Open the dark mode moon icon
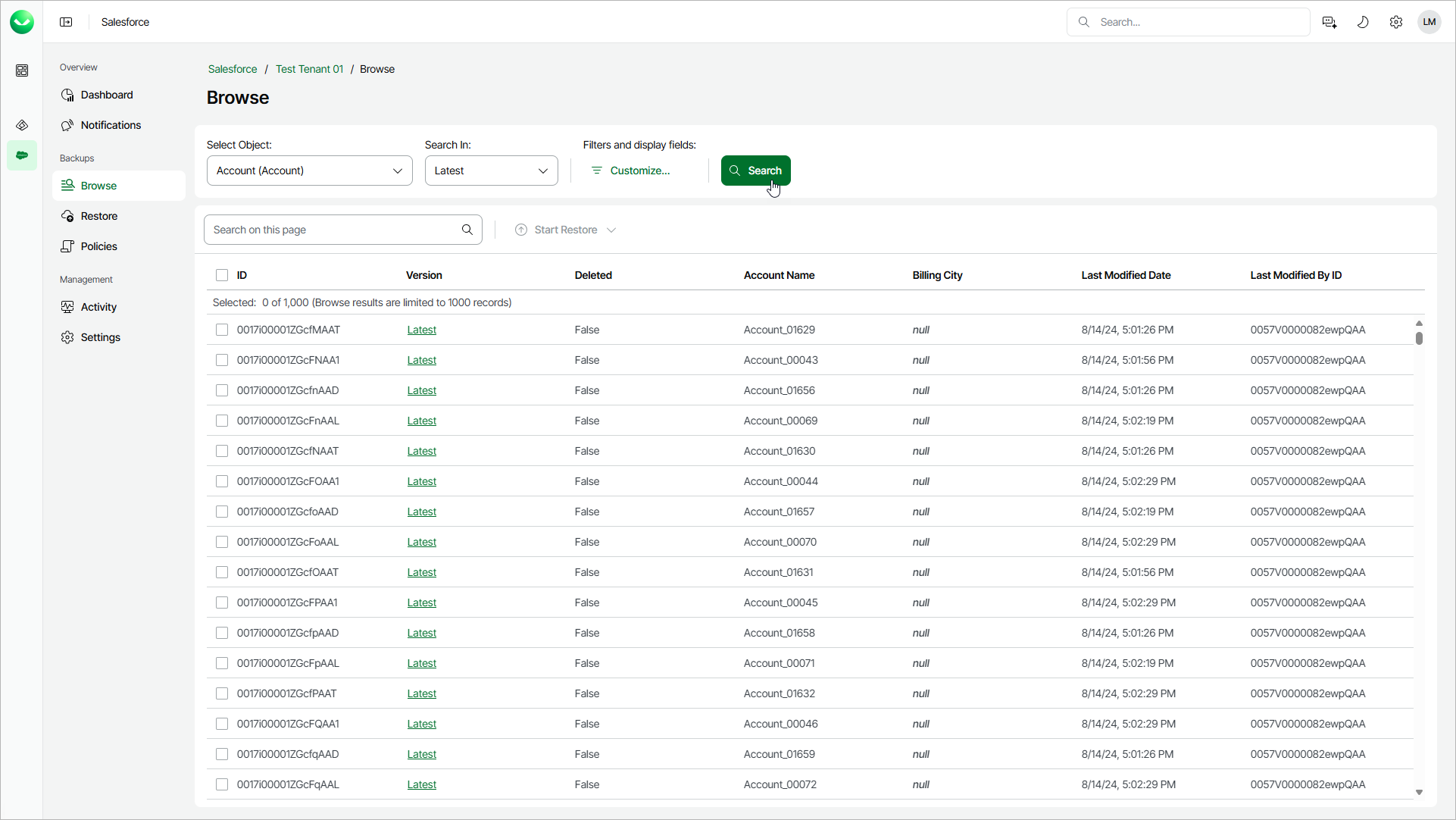Screen dimensions: 1456x820 tap(1362, 22)
